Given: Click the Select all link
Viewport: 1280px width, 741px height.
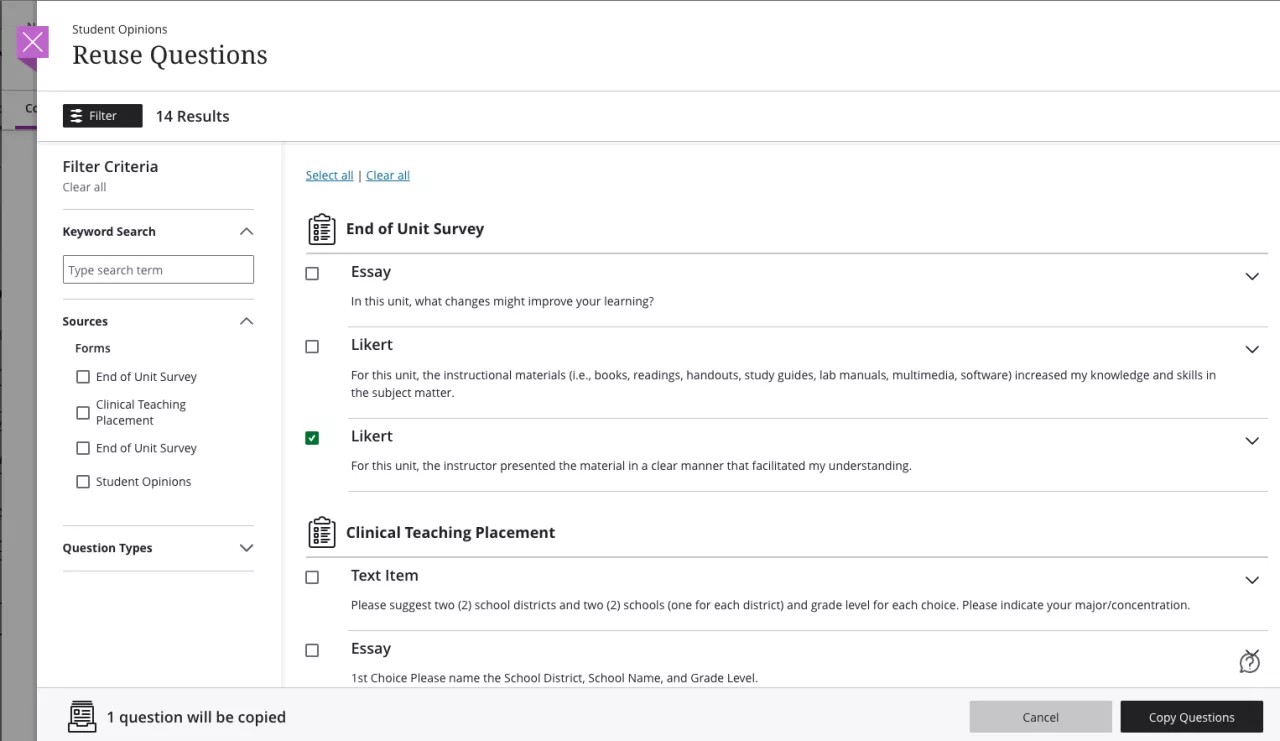Looking at the screenshot, I should click(x=329, y=175).
